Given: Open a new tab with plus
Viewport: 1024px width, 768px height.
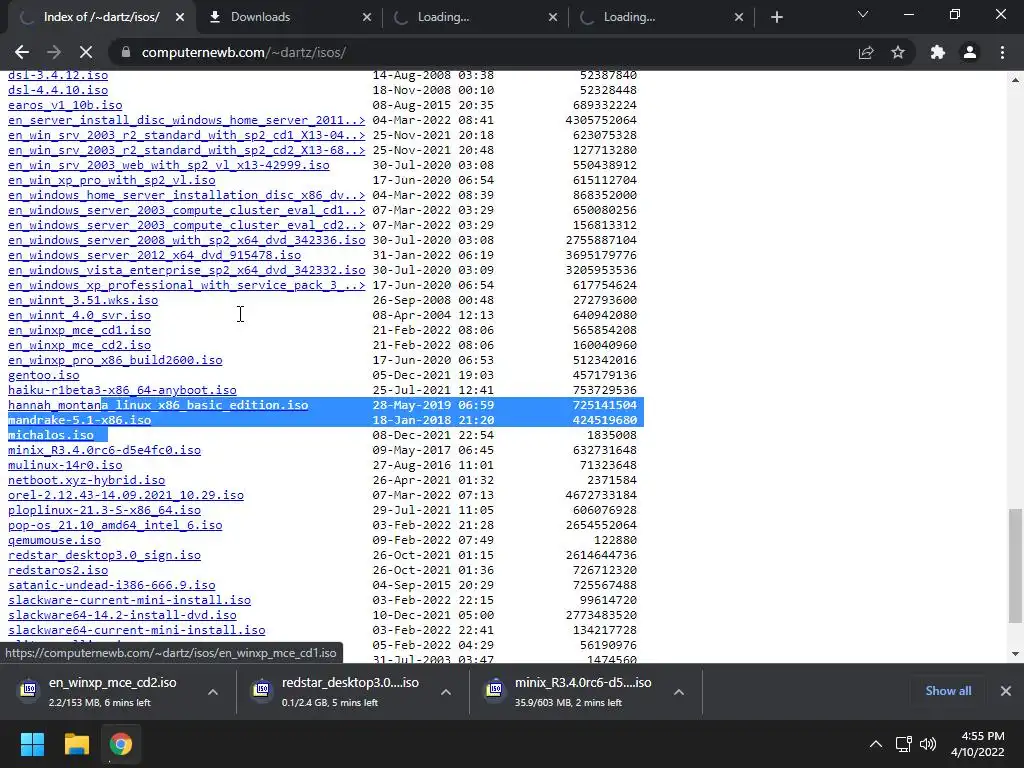Looking at the screenshot, I should click(776, 17).
